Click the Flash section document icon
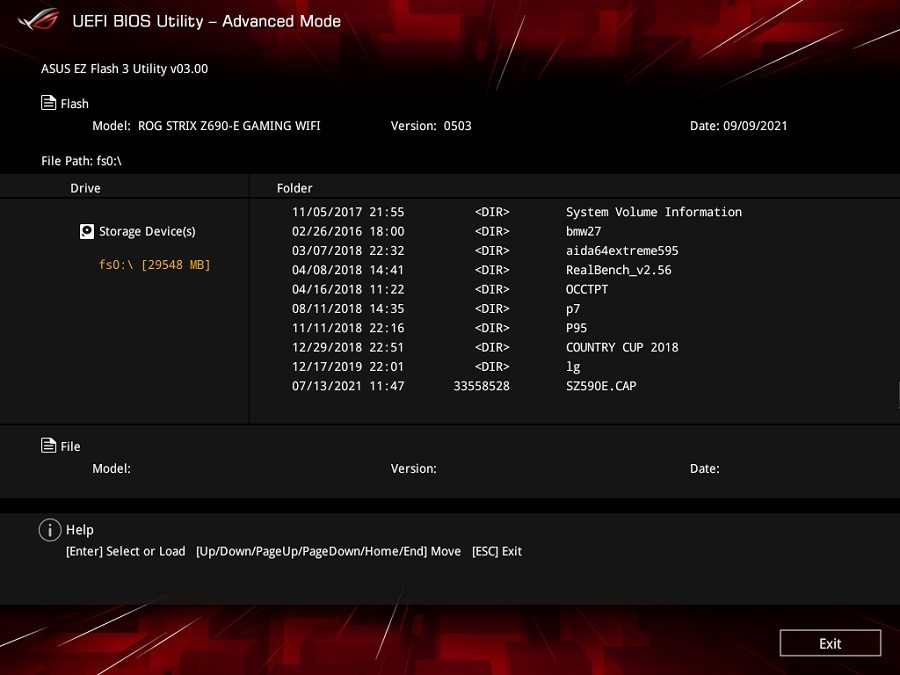The width and height of the screenshot is (900, 675). pos(49,103)
